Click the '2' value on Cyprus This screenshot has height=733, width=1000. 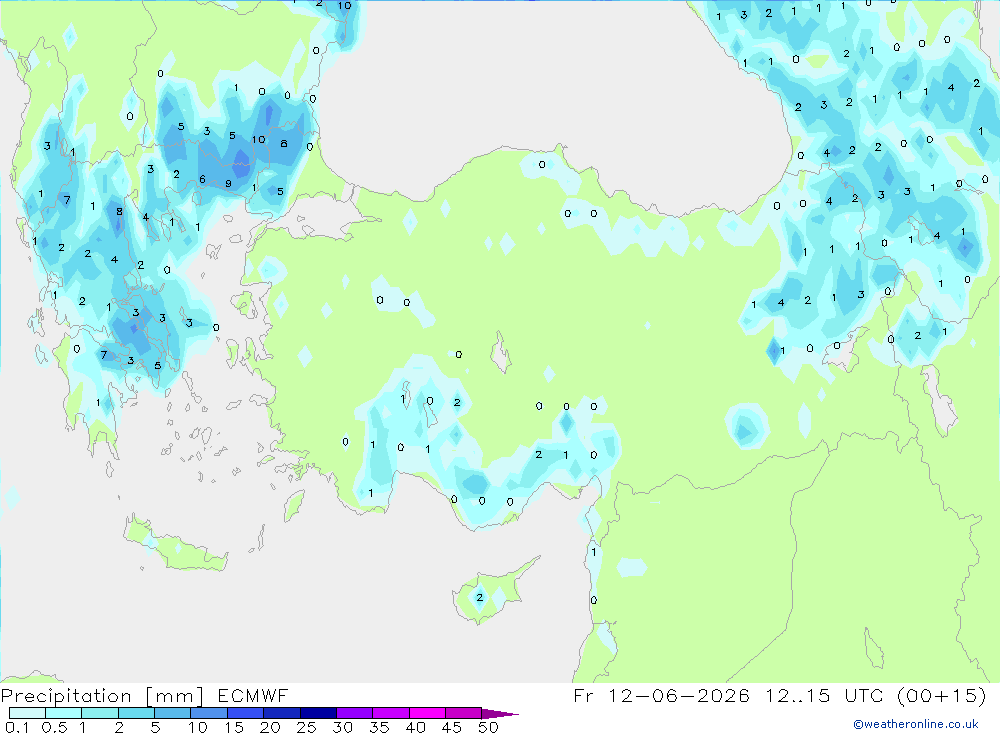pos(480,598)
